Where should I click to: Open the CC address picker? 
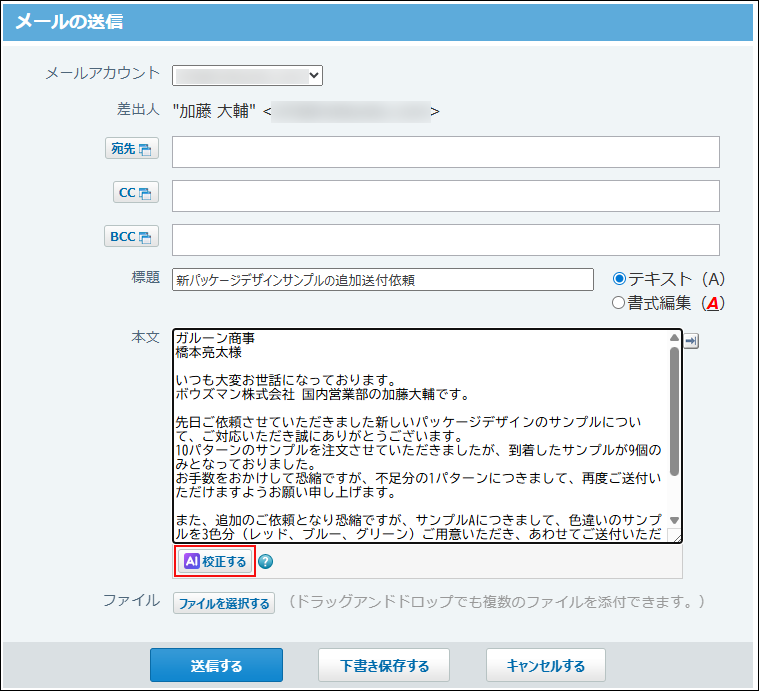pyautogui.click(x=131, y=193)
